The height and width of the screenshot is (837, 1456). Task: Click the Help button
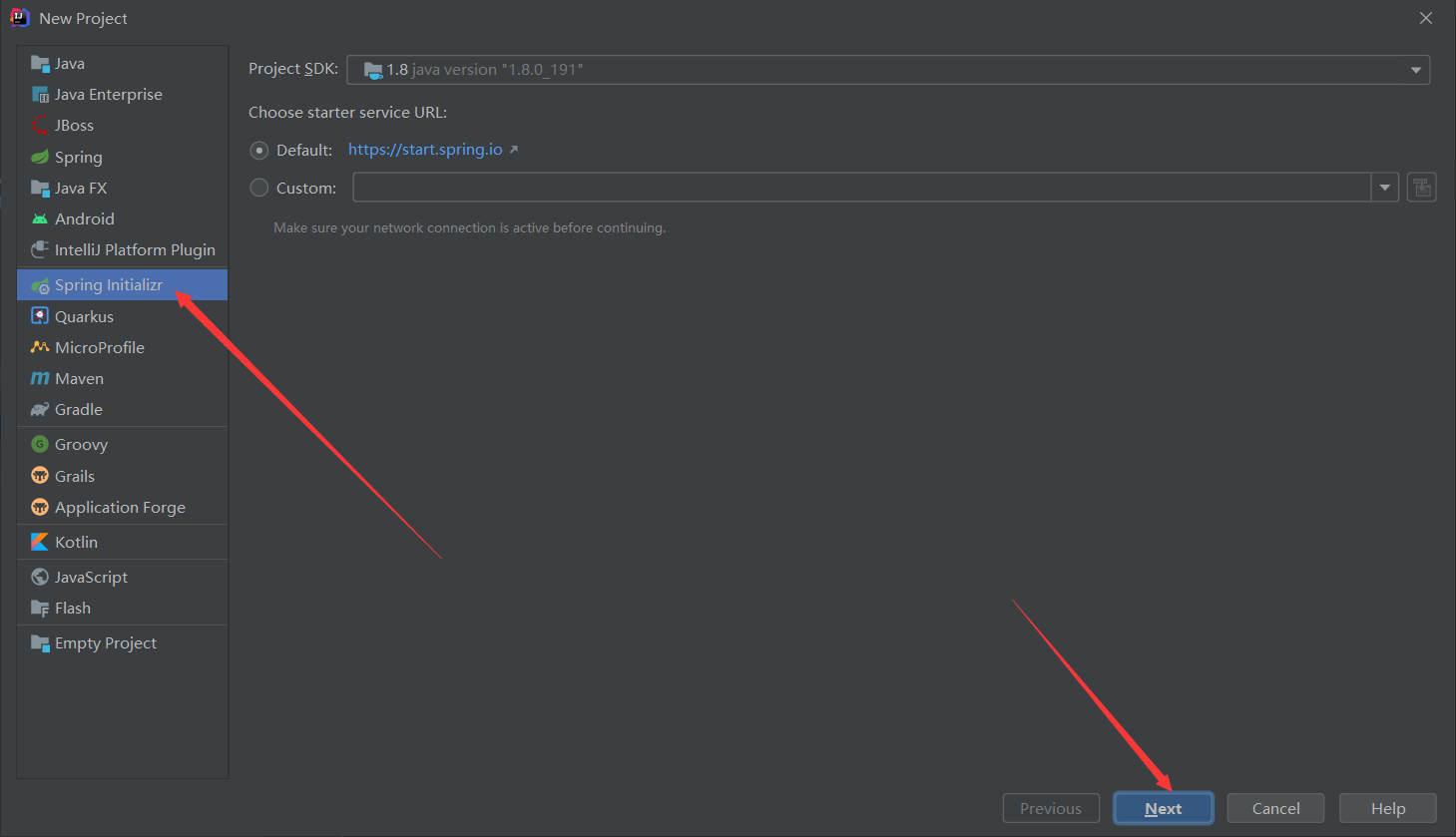coord(1388,809)
